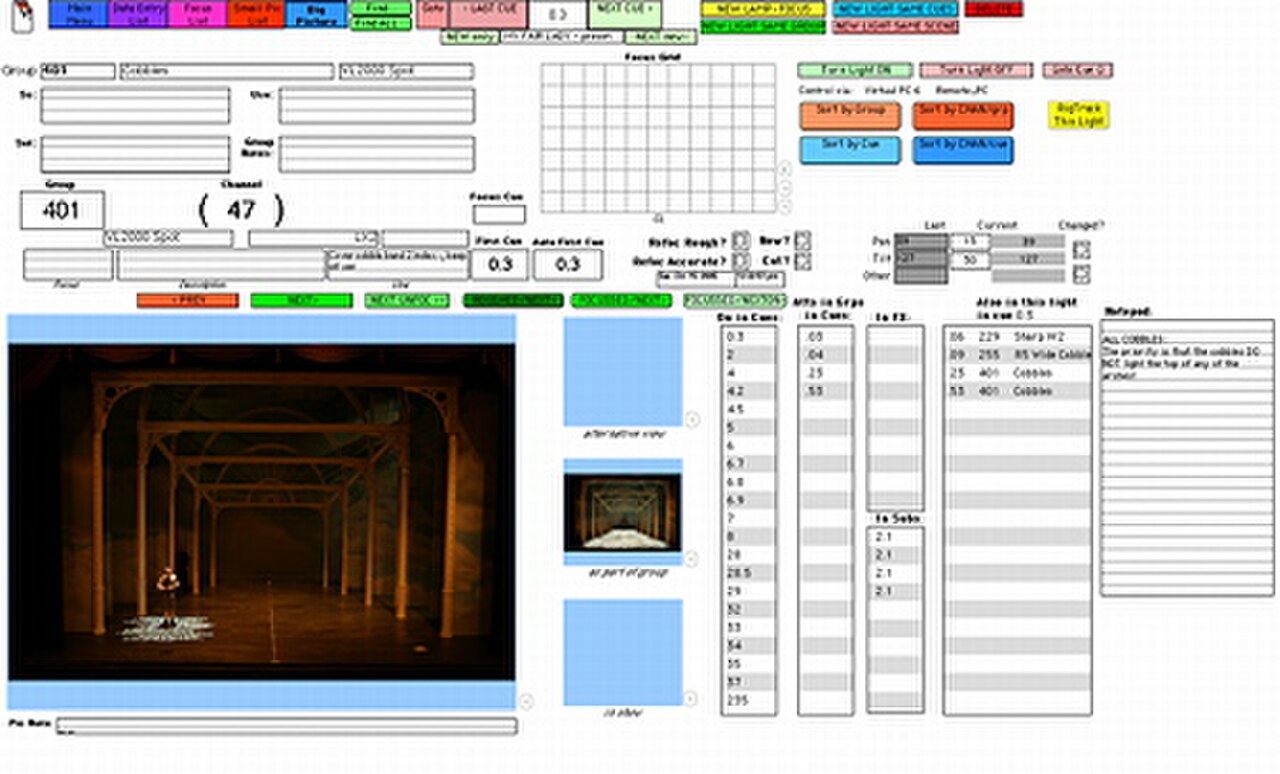Open the Smart Pix List

(x=255, y=13)
